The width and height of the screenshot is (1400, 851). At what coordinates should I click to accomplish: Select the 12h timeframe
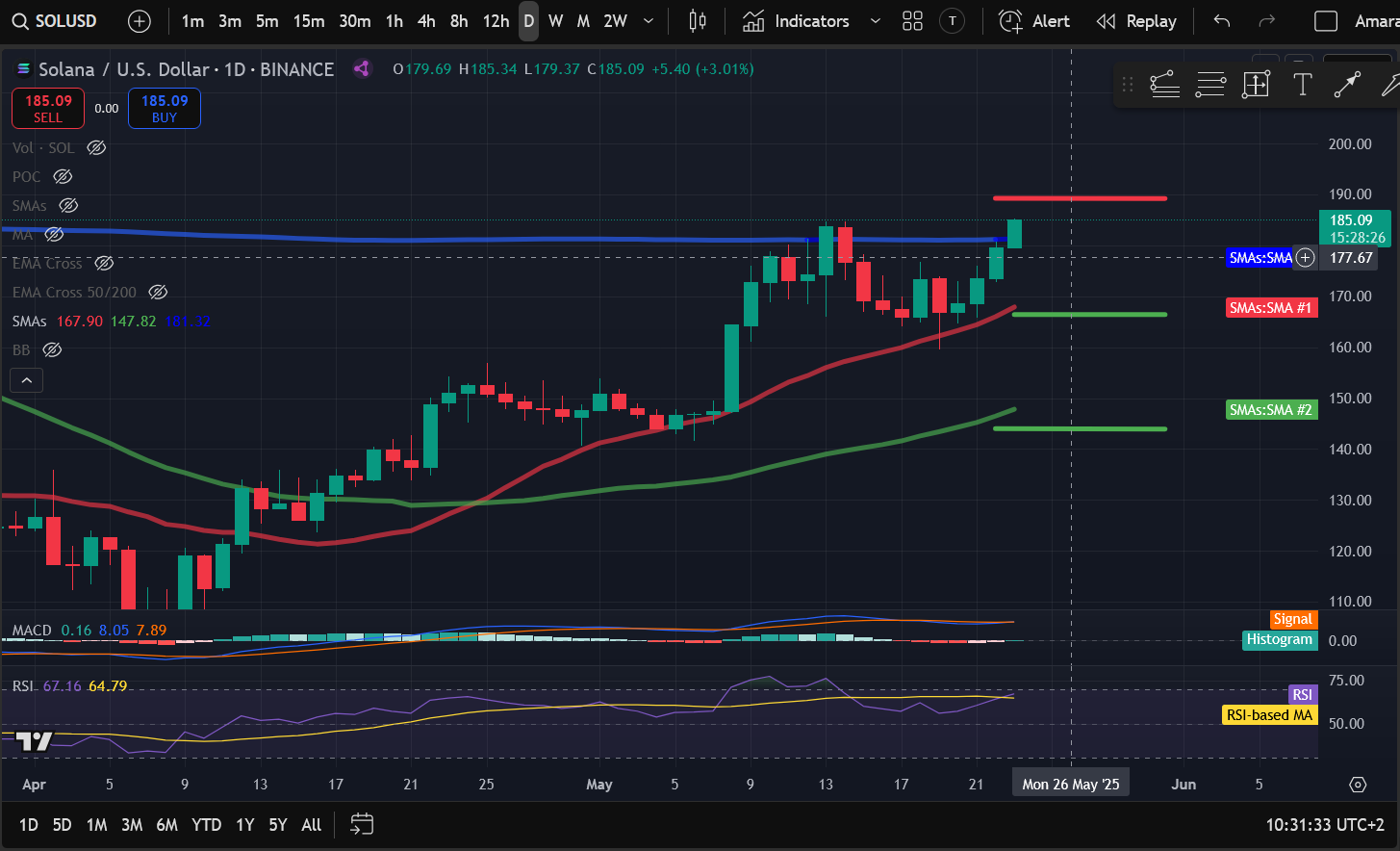(496, 21)
